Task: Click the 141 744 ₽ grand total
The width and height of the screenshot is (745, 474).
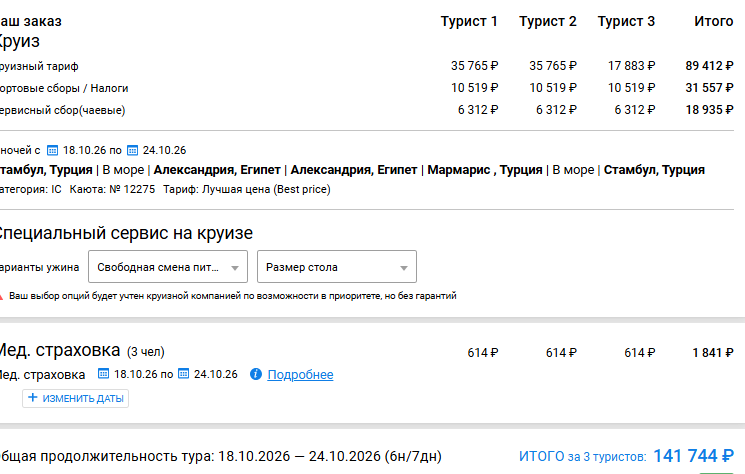Action: tap(694, 456)
